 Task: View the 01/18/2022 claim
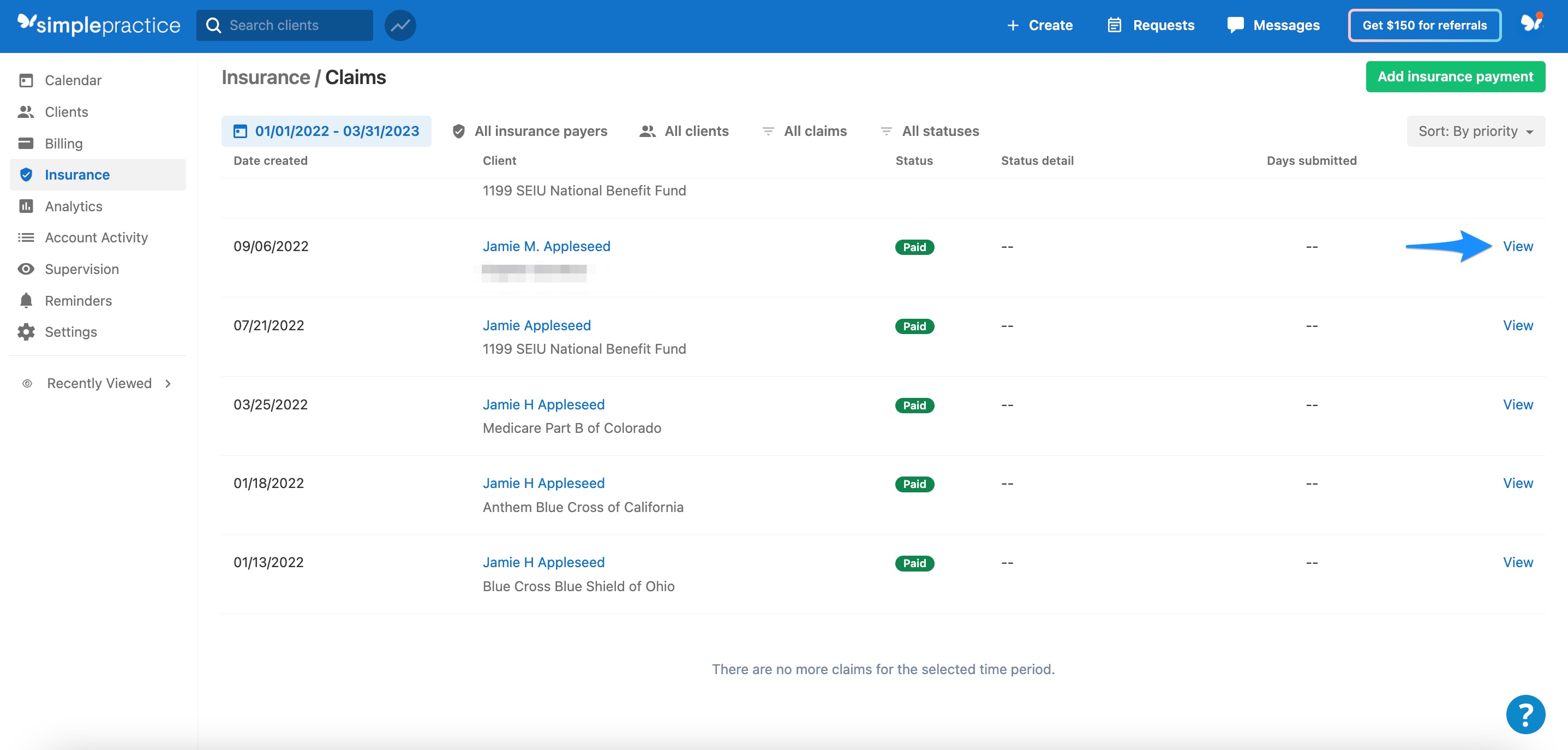(x=1517, y=484)
